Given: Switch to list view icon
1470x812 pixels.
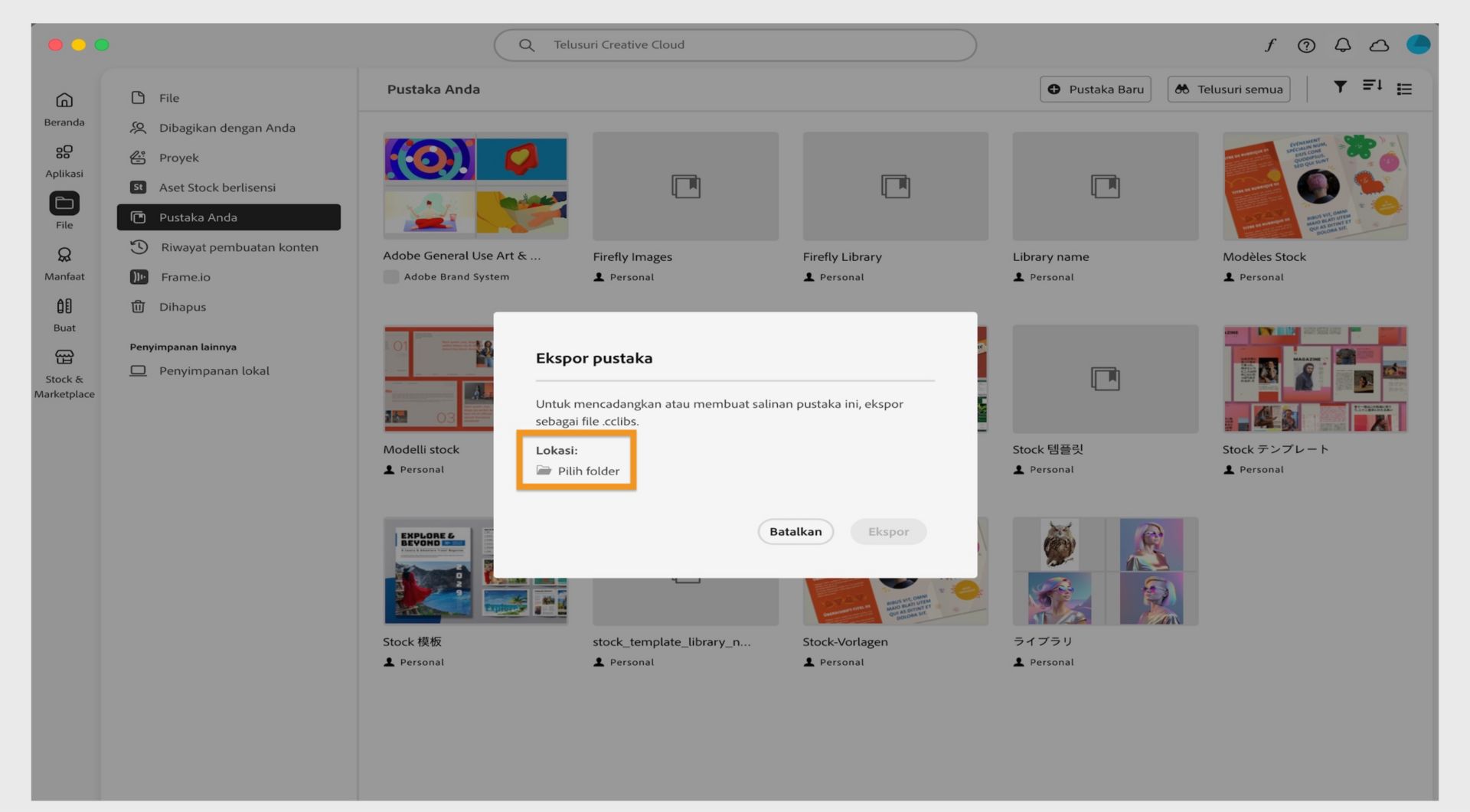Looking at the screenshot, I should (x=1404, y=89).
